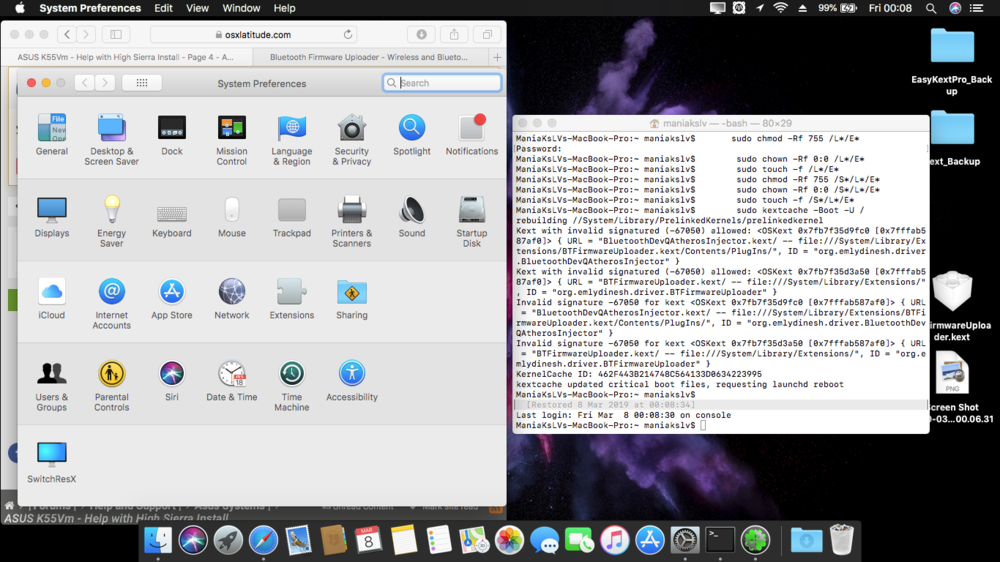Open the Help menu
Image resolution: width=1000 pixels, height=562 pixels.
(284, 8)
